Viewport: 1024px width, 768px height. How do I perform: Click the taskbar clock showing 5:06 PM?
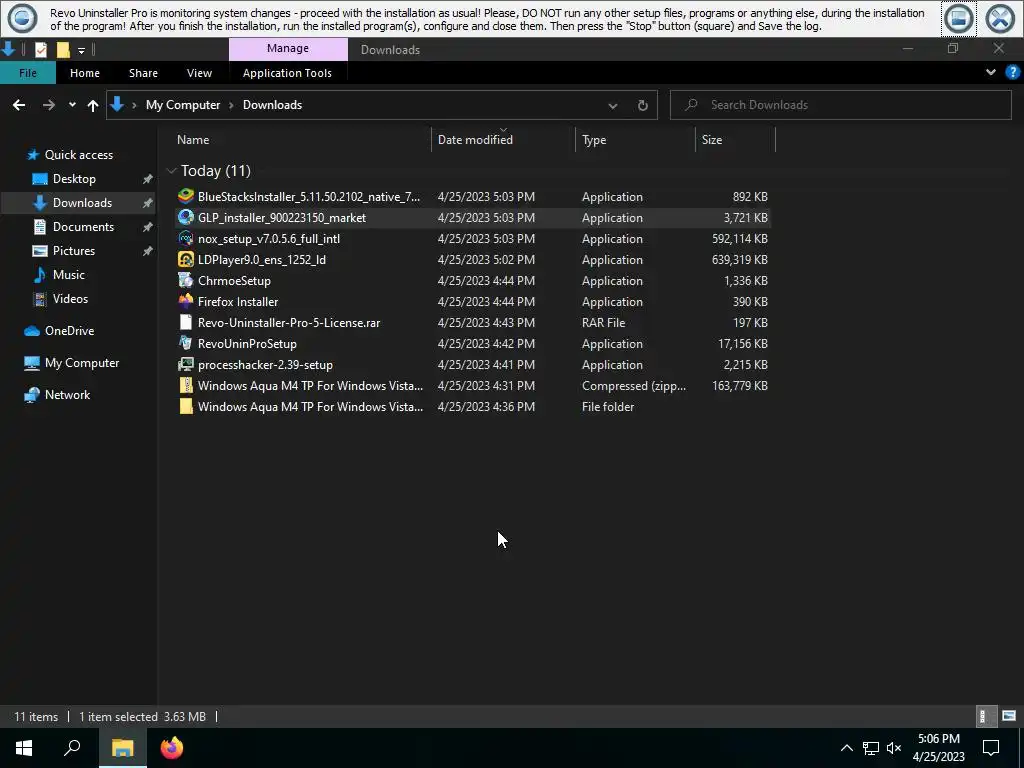click(938, 748)
